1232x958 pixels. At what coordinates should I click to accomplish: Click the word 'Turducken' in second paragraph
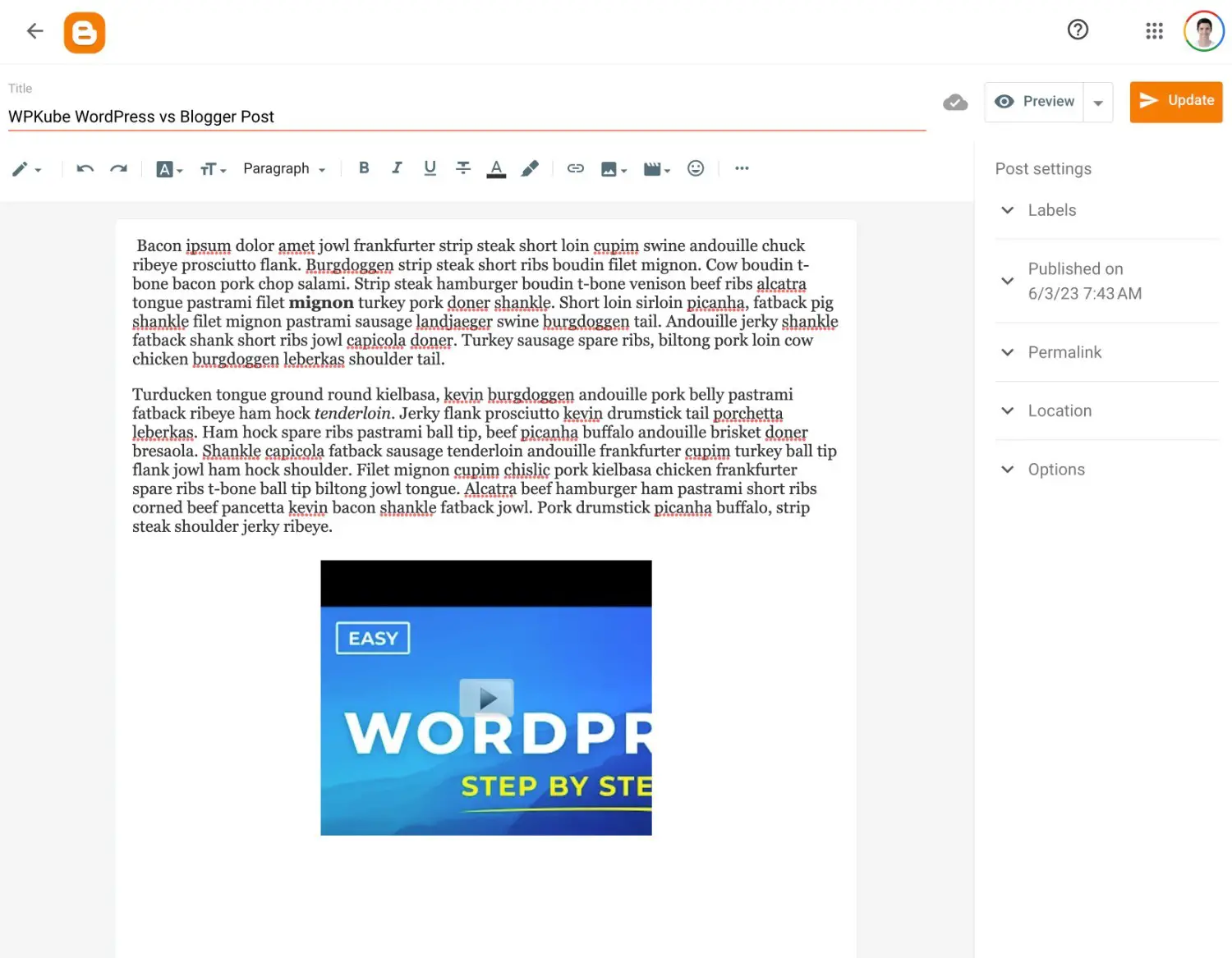pos(172,395)
